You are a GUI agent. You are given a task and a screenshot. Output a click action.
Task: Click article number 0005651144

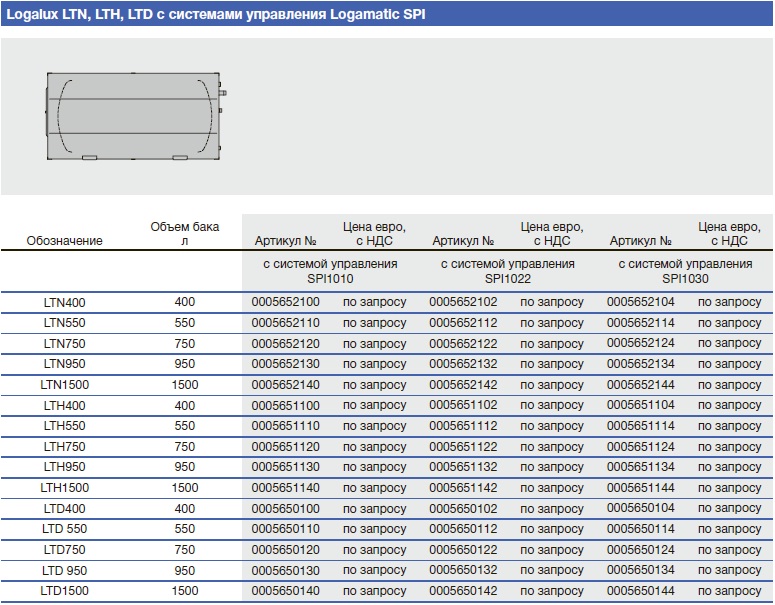[x=641, y=487]
